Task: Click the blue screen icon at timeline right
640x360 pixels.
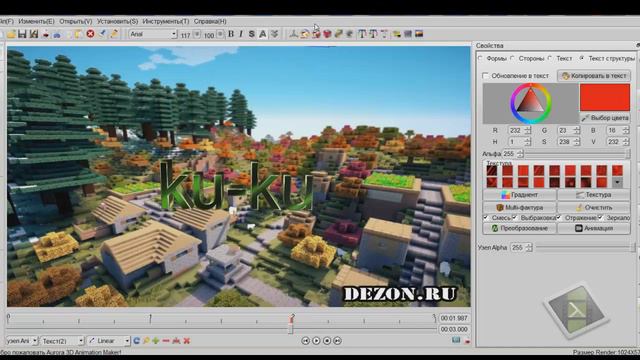Action: [456, 340]
